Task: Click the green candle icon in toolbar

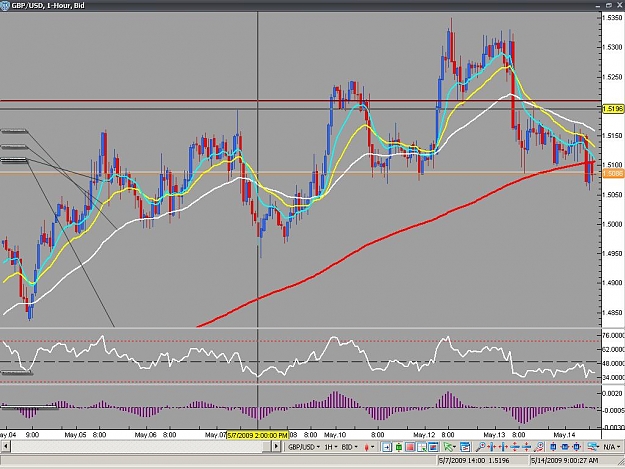Action: 399,447
